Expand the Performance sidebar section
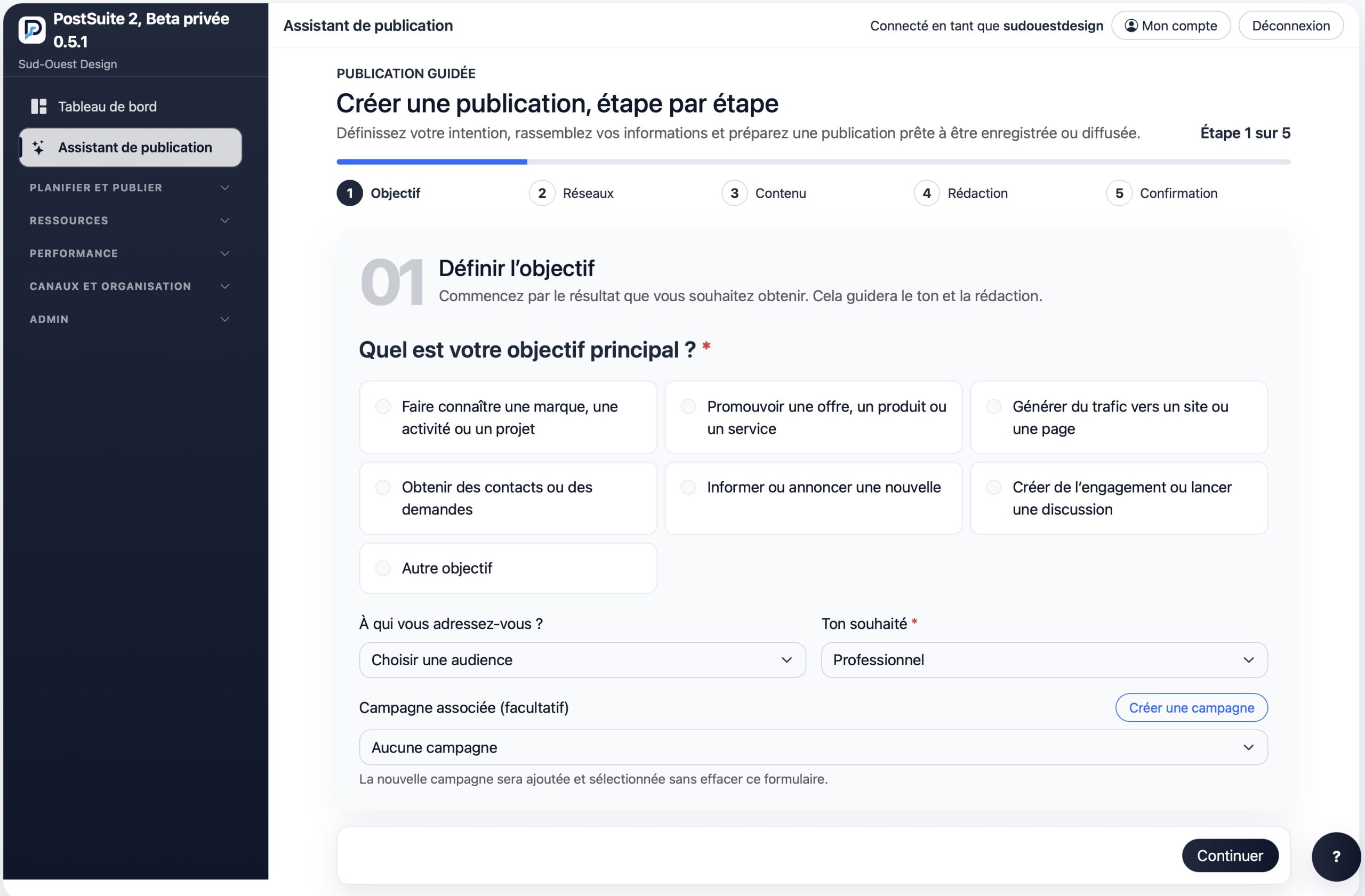This screenshot has width=1365, height=896. [x=130, y=253]
